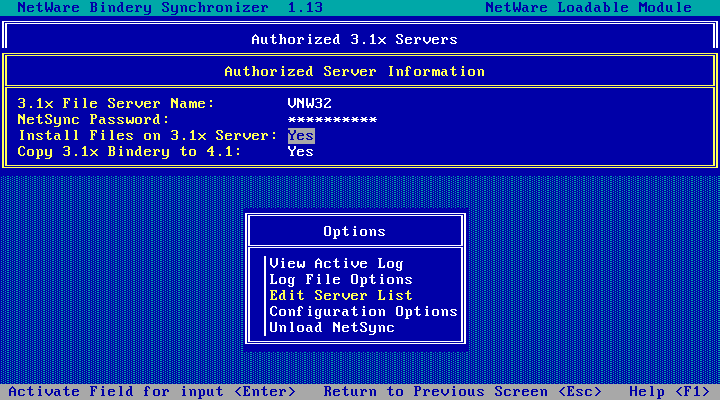Click the 3.1x File Server Name label
Viewport: 720px width, 400px height.
[x=116, y=103]
